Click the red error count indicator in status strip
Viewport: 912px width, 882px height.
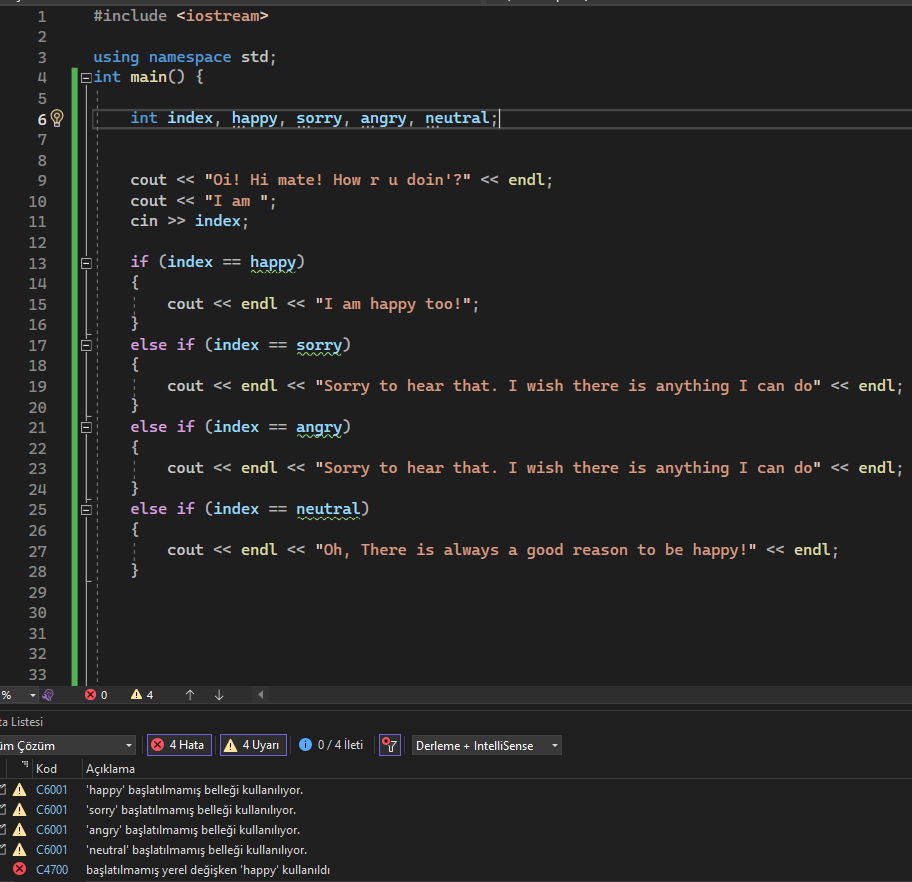coord(96,695)
